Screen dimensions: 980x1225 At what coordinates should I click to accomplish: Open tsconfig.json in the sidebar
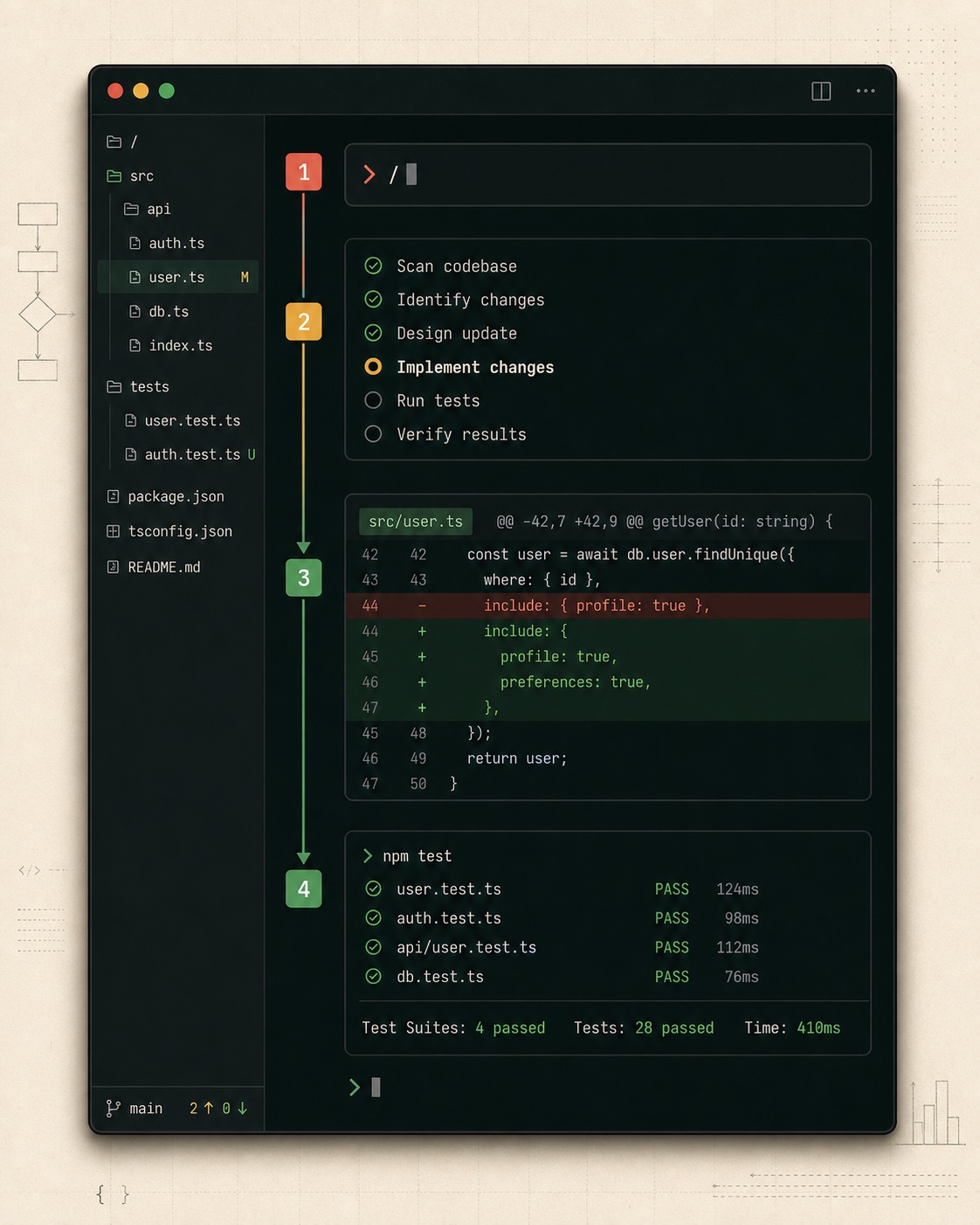pos(180,531)
